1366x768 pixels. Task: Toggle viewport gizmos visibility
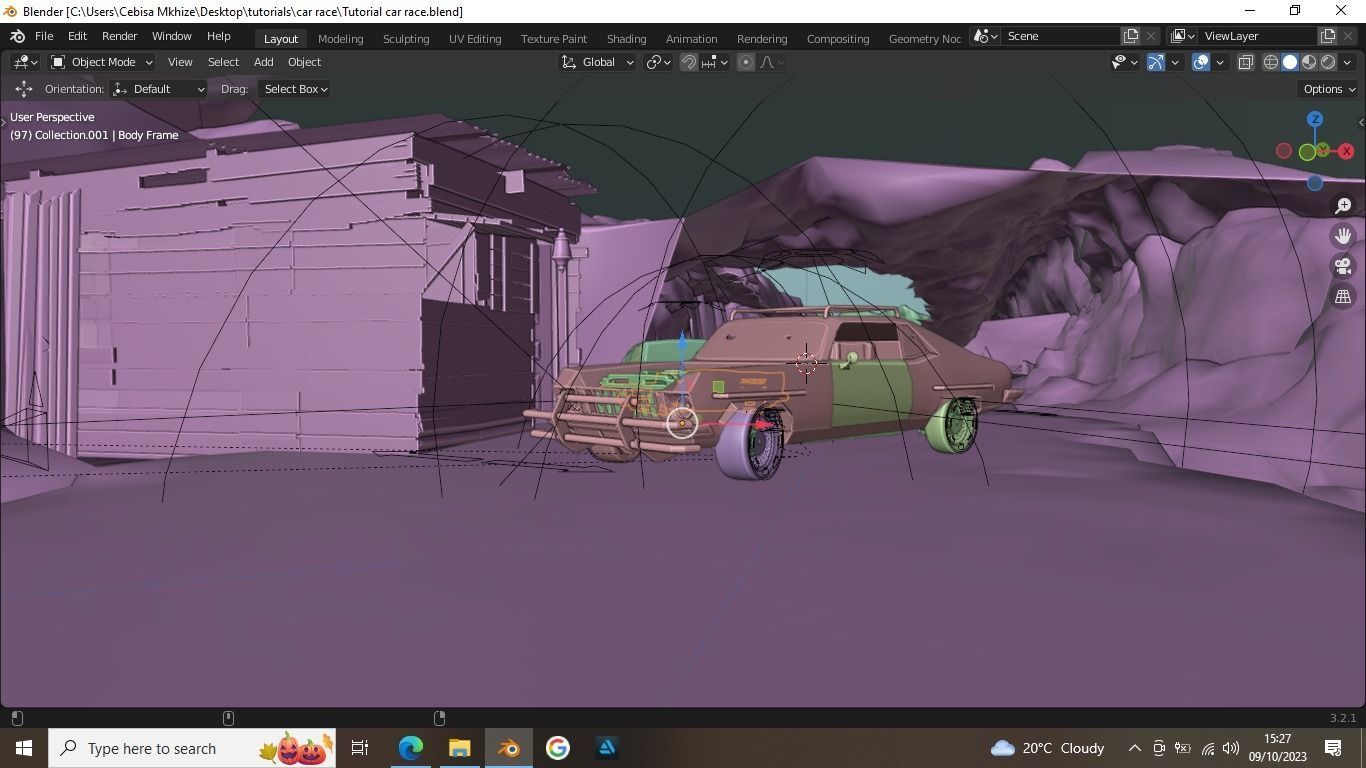tap(1155, 62)
